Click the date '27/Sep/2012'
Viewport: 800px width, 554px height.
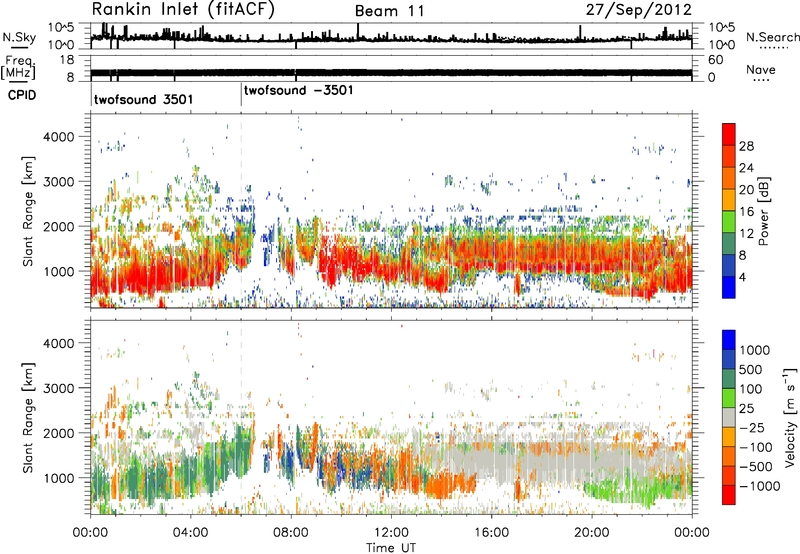638,10
